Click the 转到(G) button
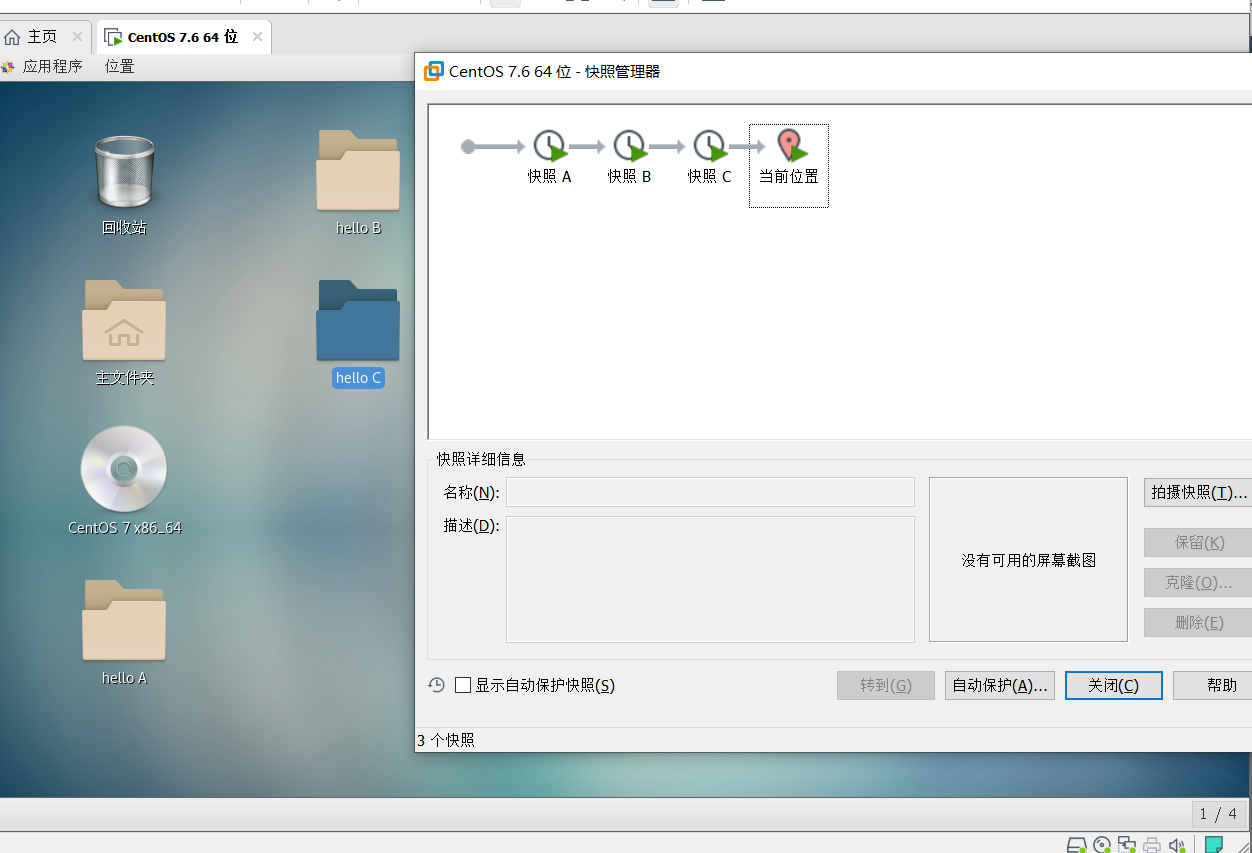 coord(886,685)
